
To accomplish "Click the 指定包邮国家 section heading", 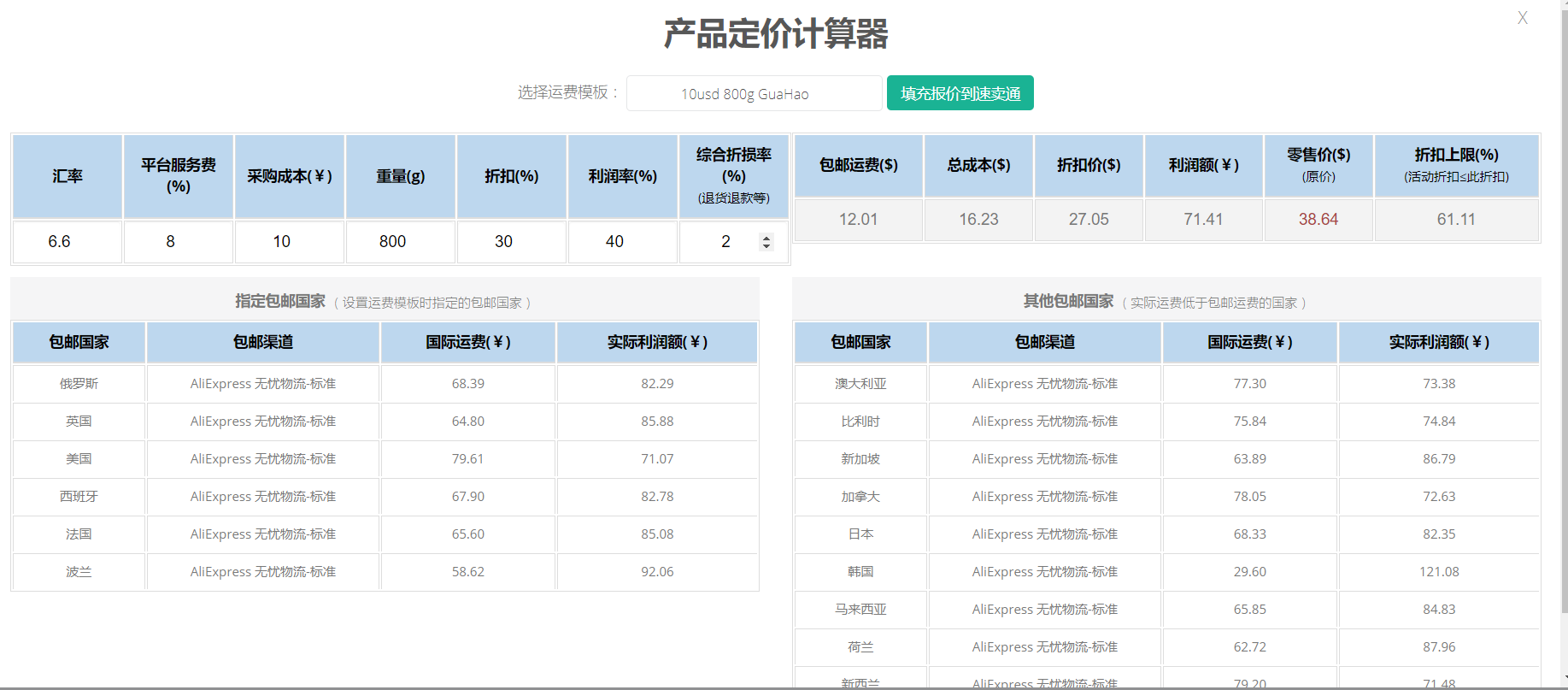I will 280,301.
